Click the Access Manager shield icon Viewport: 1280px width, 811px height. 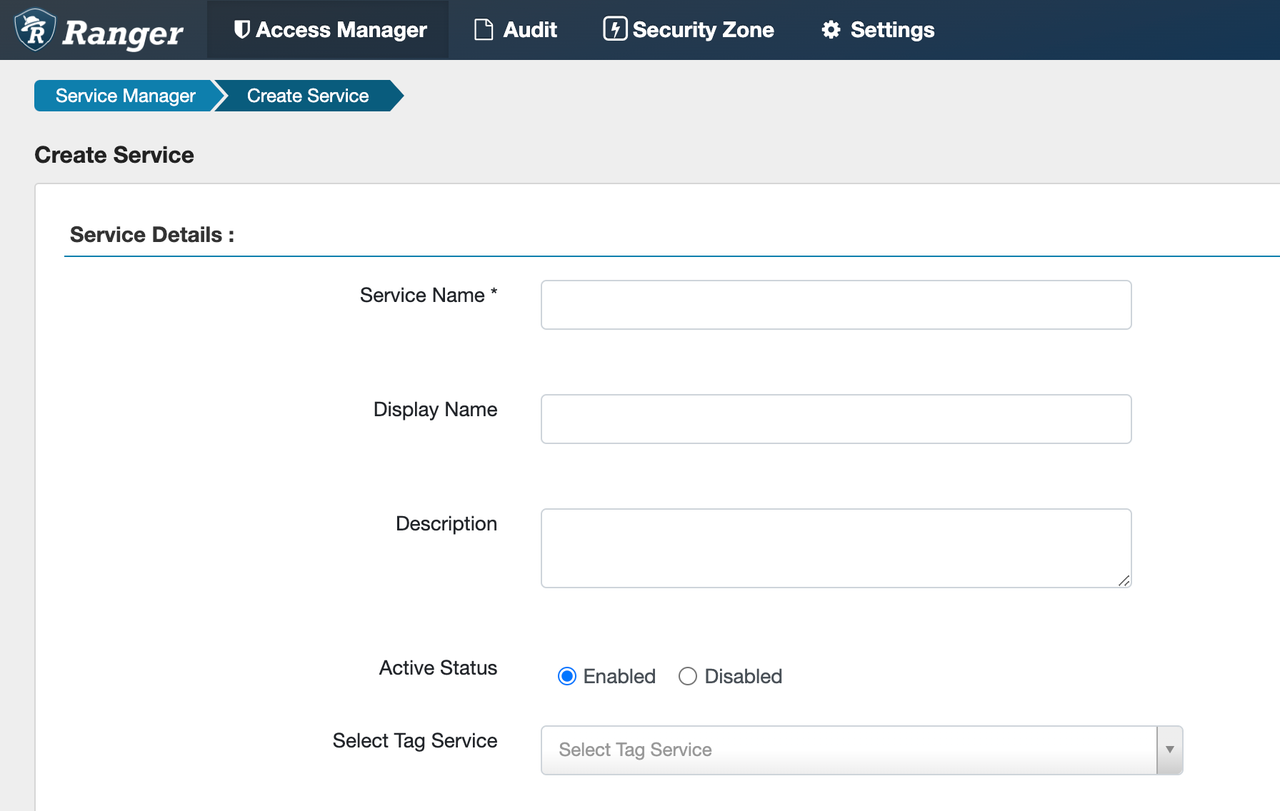[241, 30]
